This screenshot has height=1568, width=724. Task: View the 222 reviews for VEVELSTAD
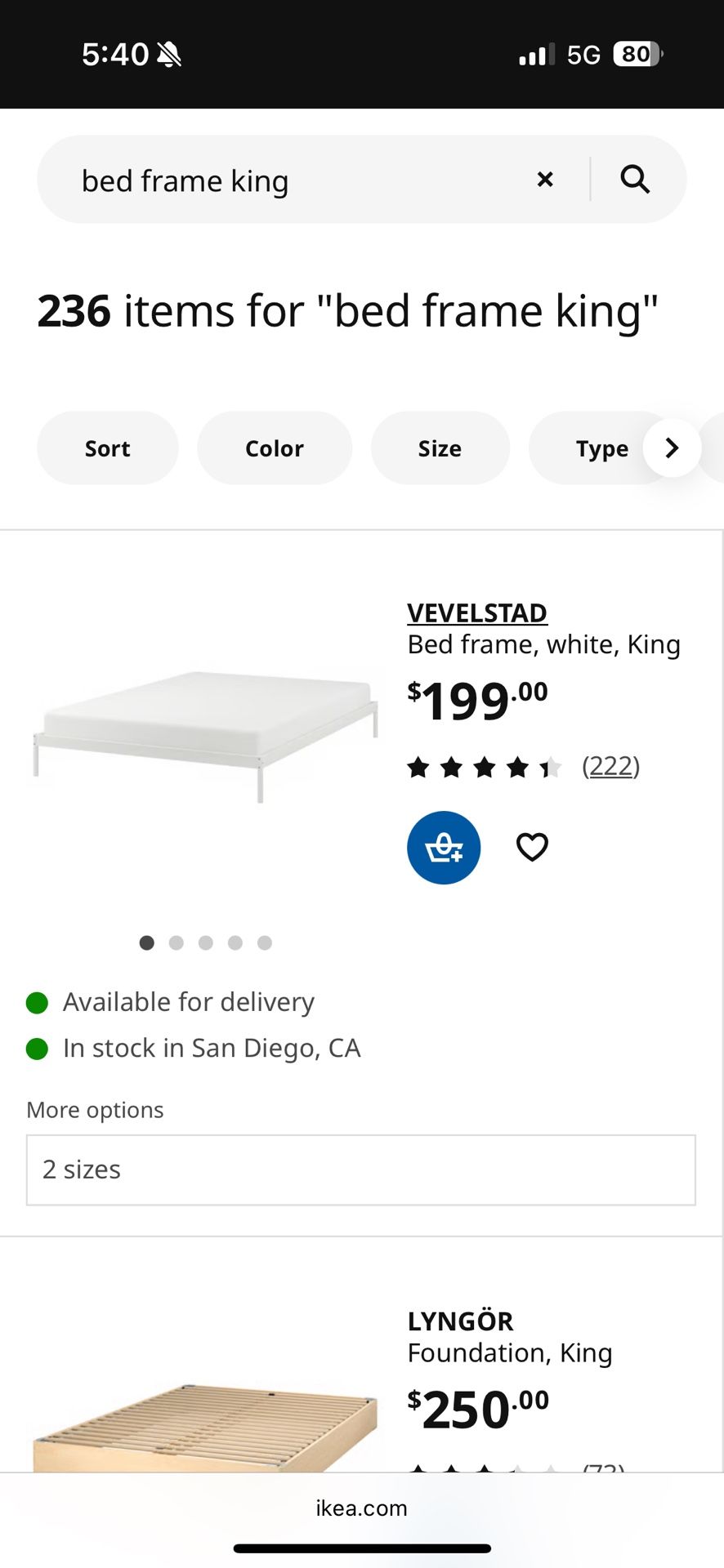click(x=610, y=767)
